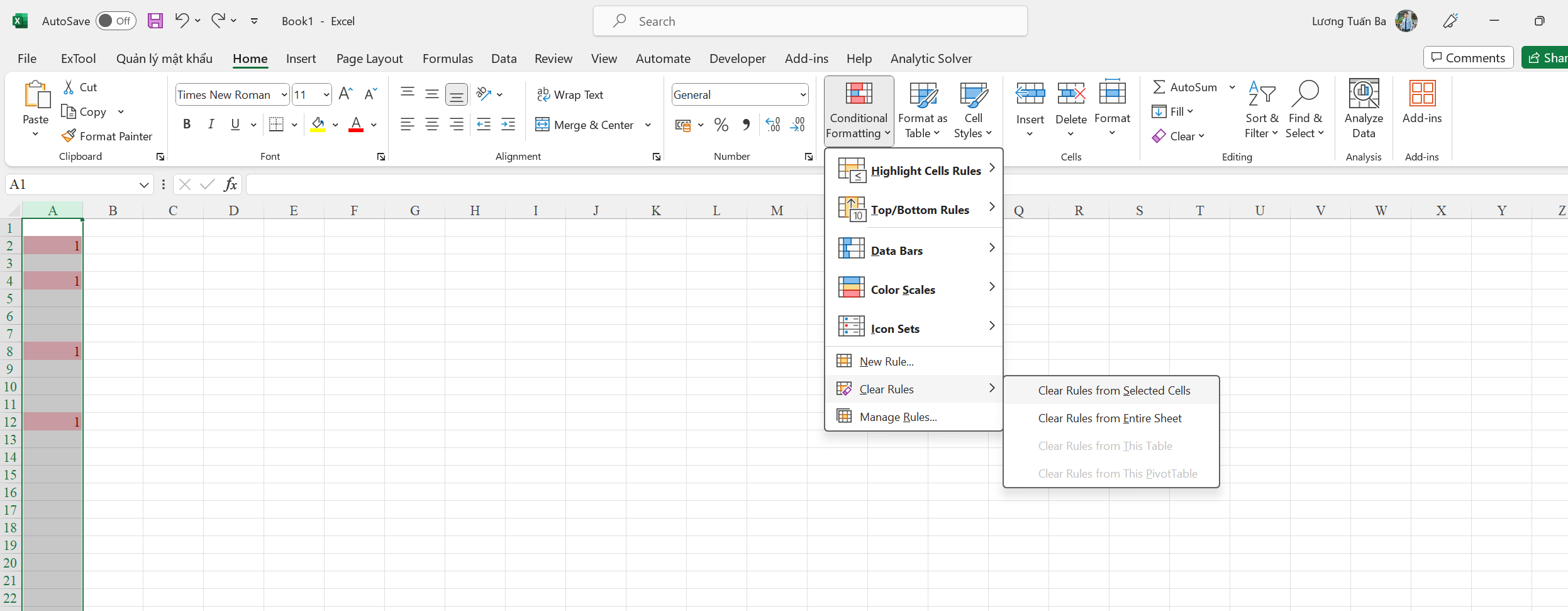The image size is (1568, 611).
Task: Open the Analyze Data tool
Action: coord(1363,108)
